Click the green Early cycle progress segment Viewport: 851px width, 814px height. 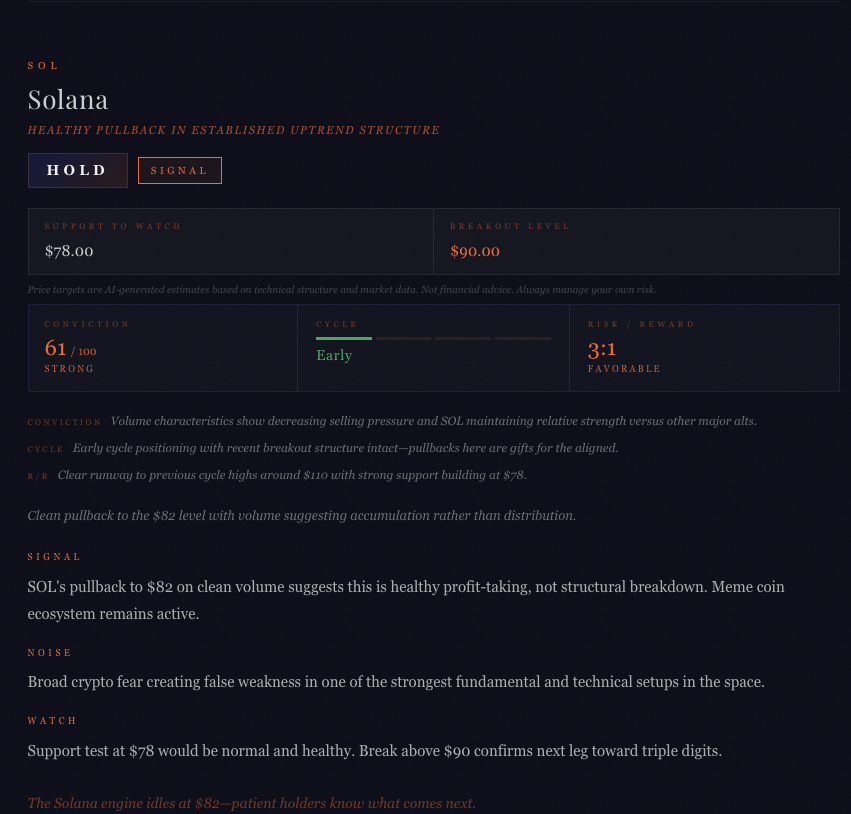pos(344,338)
